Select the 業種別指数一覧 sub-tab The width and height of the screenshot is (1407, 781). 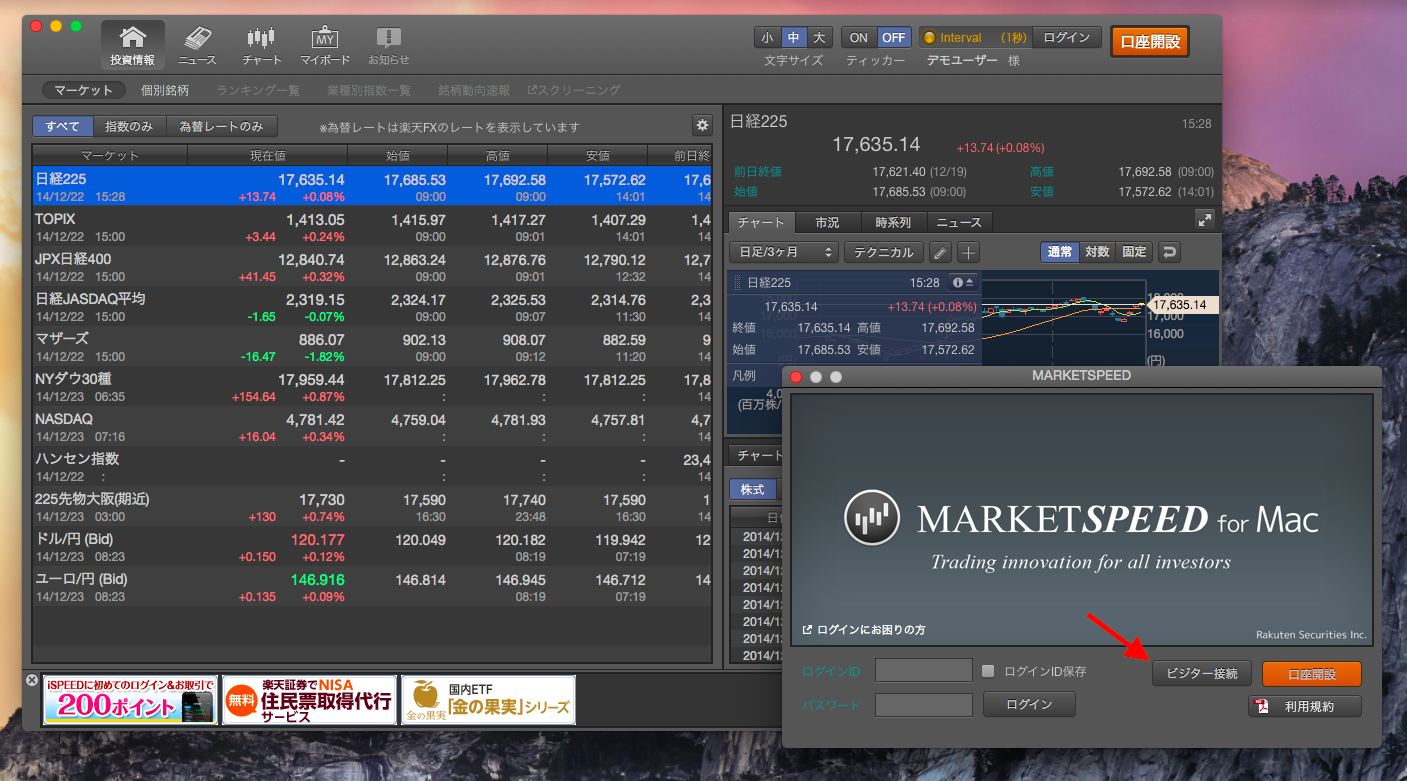pyautogui.click(x=369, y=90)
